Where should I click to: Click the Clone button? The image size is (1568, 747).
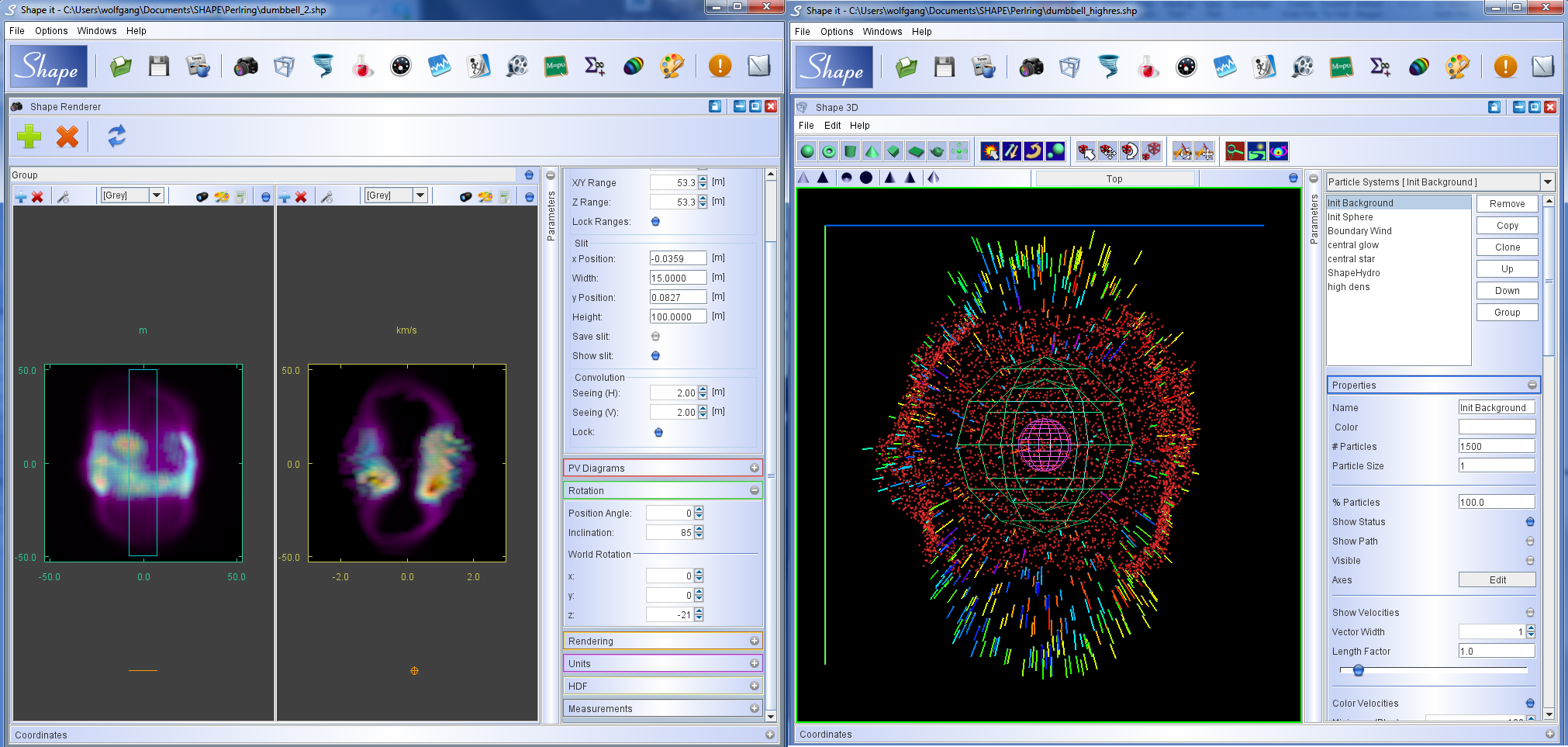(x=1507, y=247)
